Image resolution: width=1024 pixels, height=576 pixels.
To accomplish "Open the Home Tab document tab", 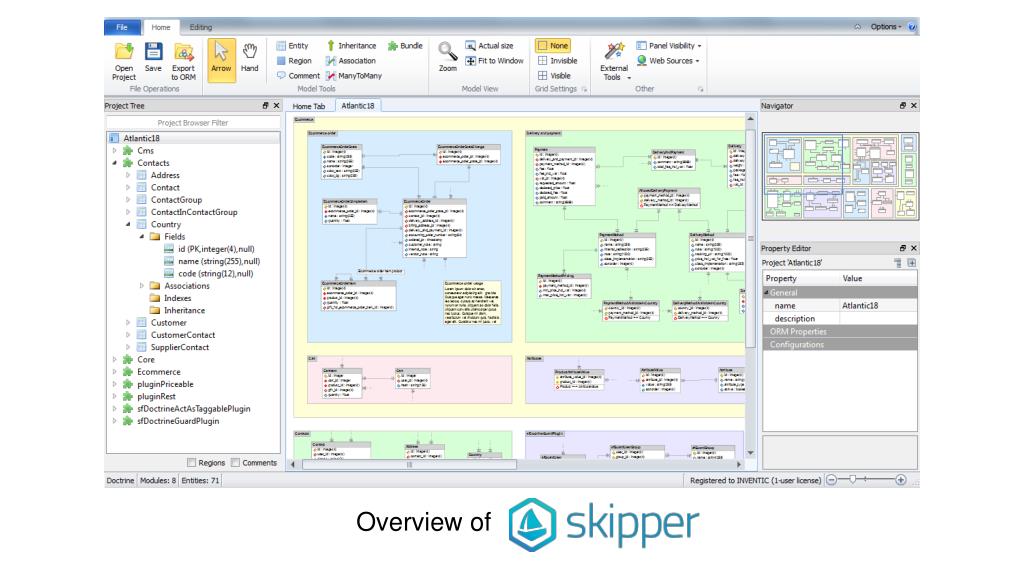I will [308, 106].
